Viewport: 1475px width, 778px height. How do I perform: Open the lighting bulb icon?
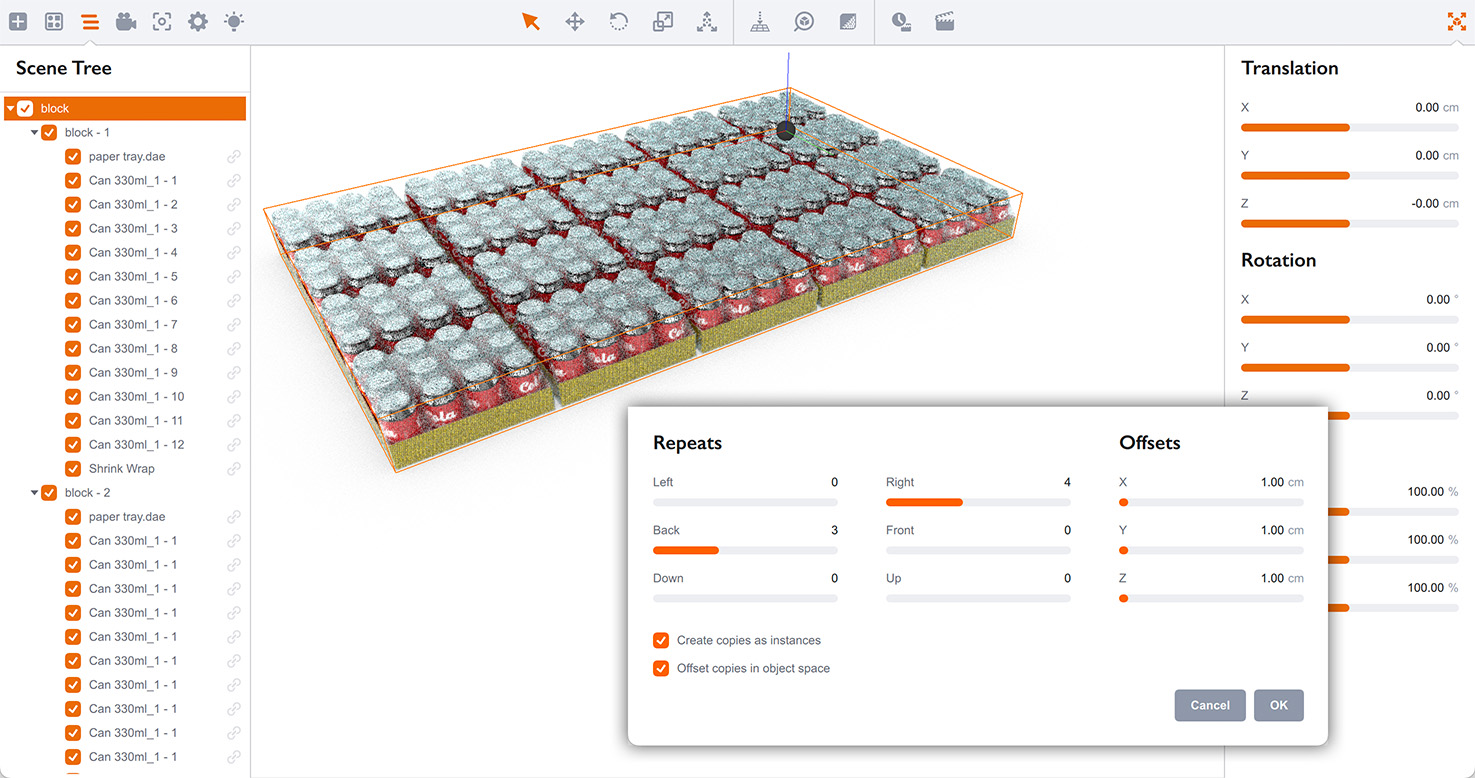234,21
